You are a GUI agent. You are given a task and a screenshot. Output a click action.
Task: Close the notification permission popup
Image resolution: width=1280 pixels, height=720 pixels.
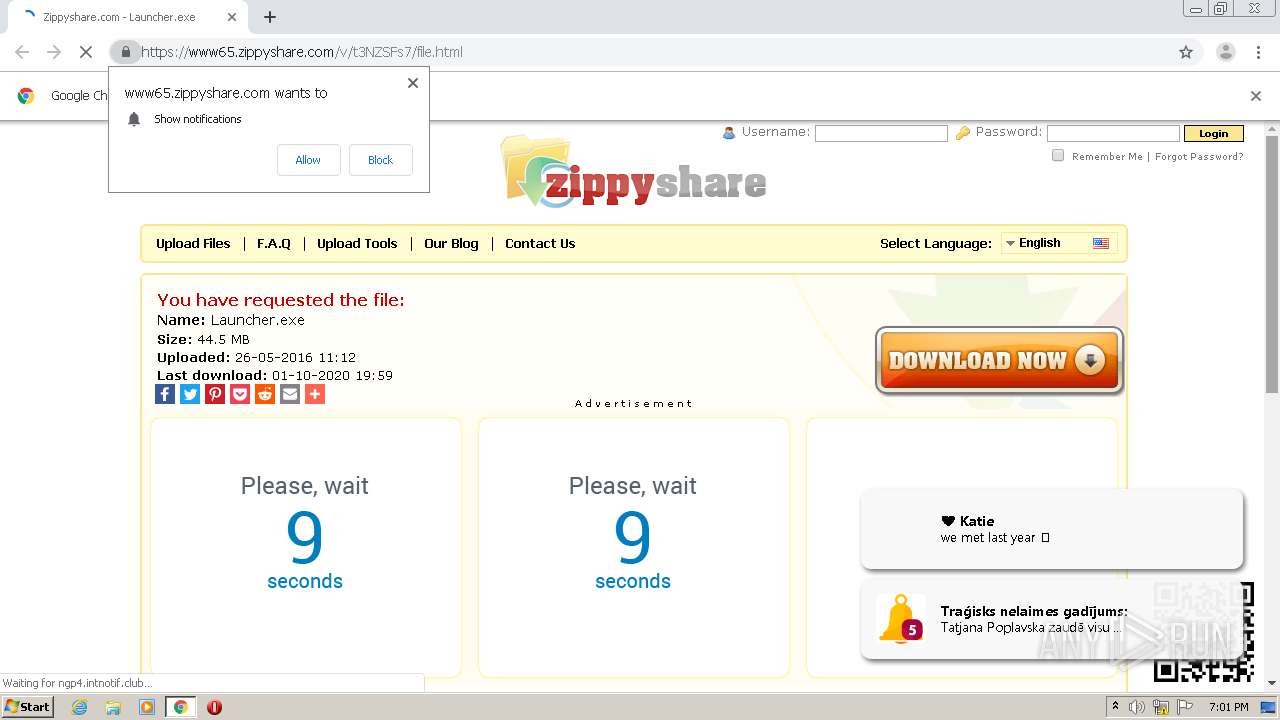click(413, 83)
